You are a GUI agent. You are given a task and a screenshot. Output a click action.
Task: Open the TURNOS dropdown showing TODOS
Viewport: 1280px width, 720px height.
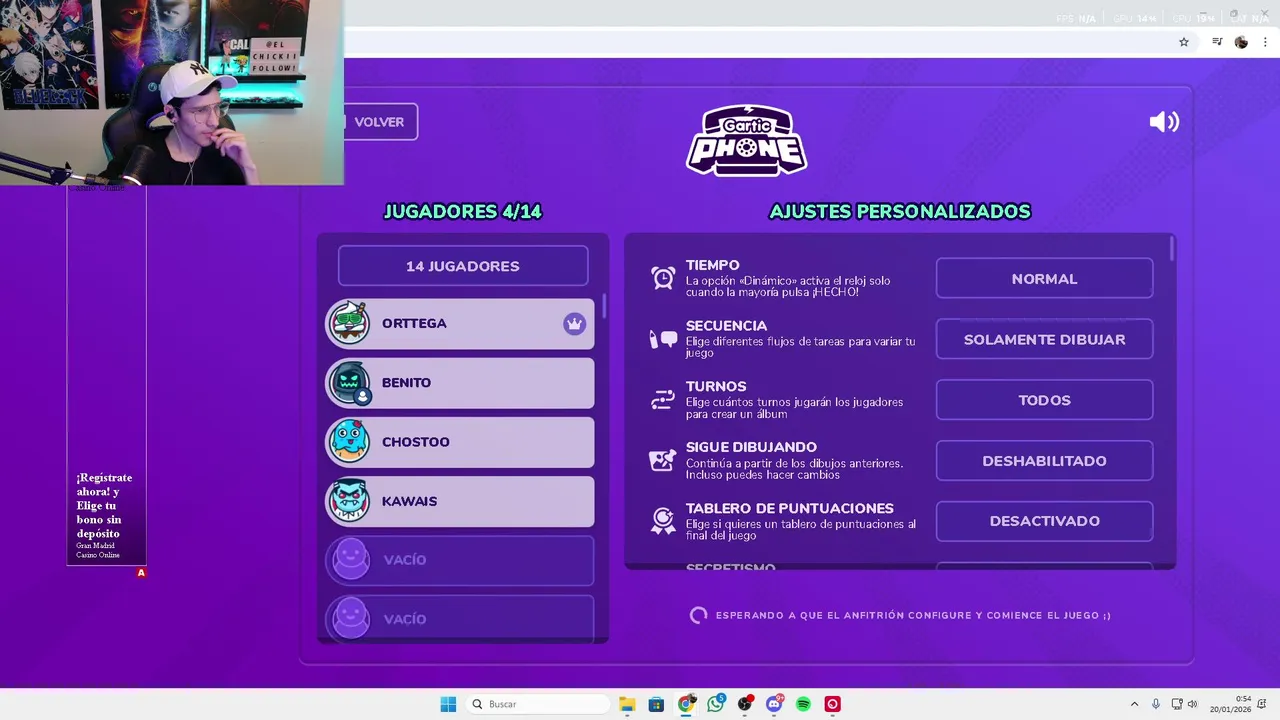(x=1044, y=400)
